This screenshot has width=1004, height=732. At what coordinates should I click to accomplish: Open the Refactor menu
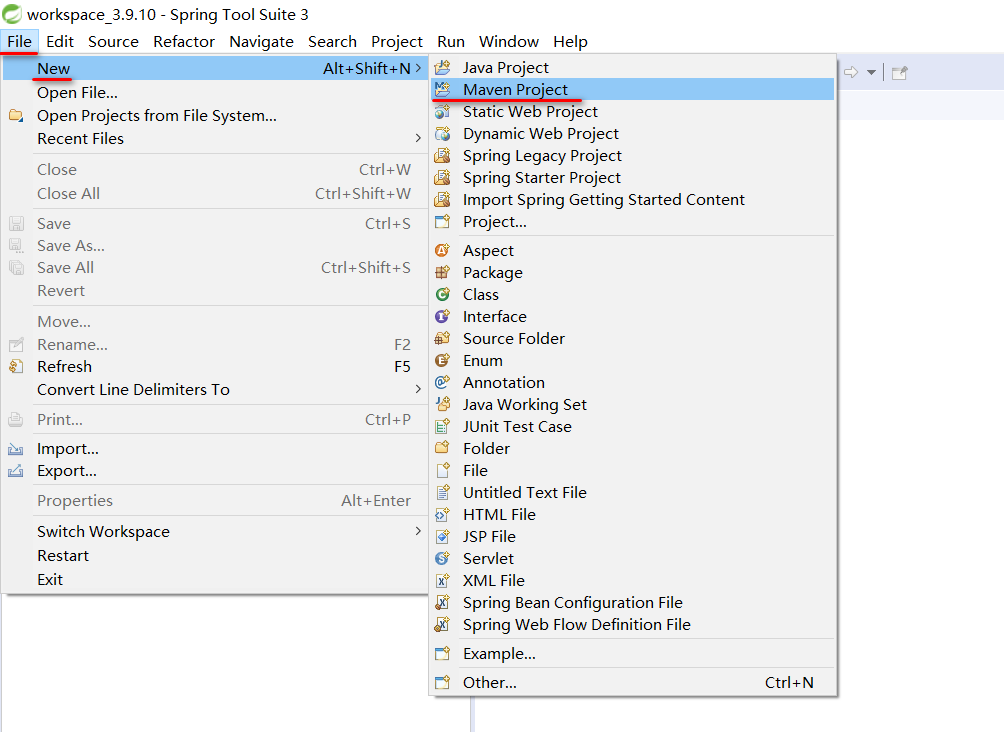pos(184,42)
